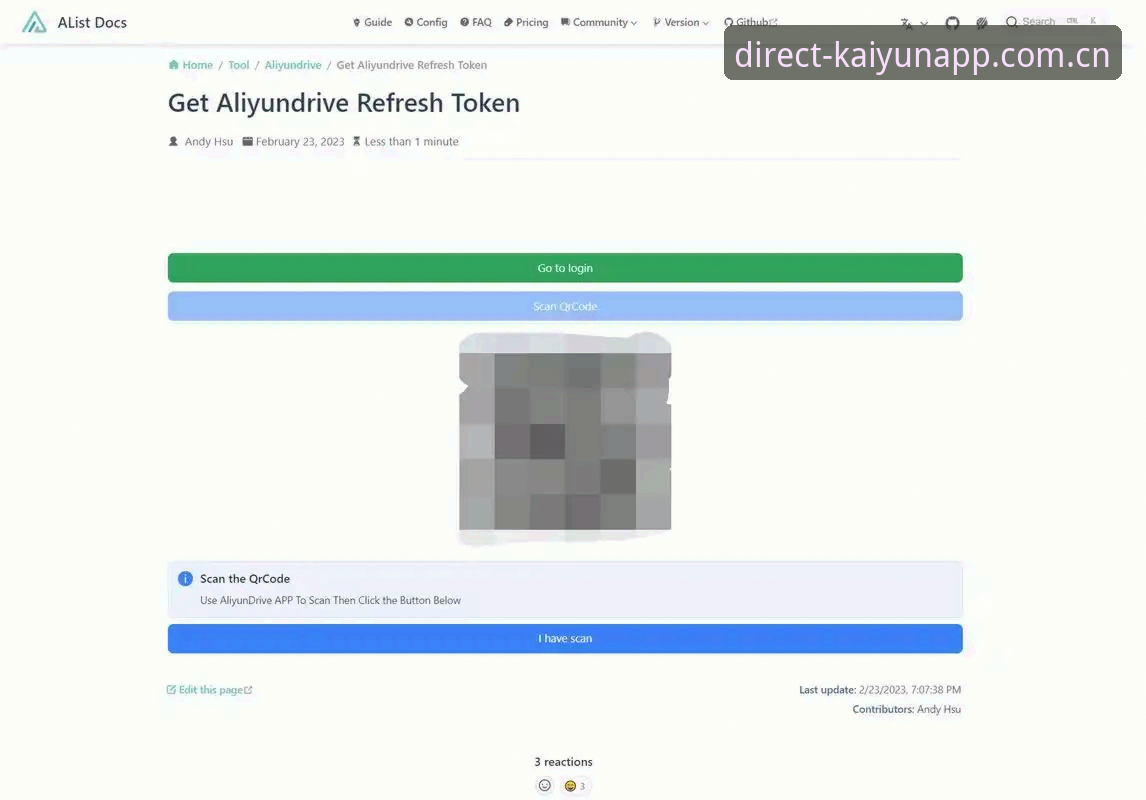
Task: Go to the FAQ page
Action: pos(476,22)
